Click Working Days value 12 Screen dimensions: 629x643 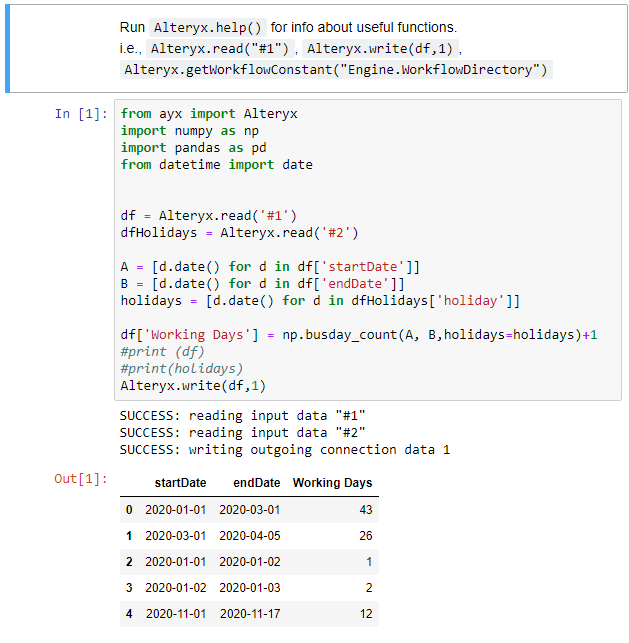coord(366,614)
